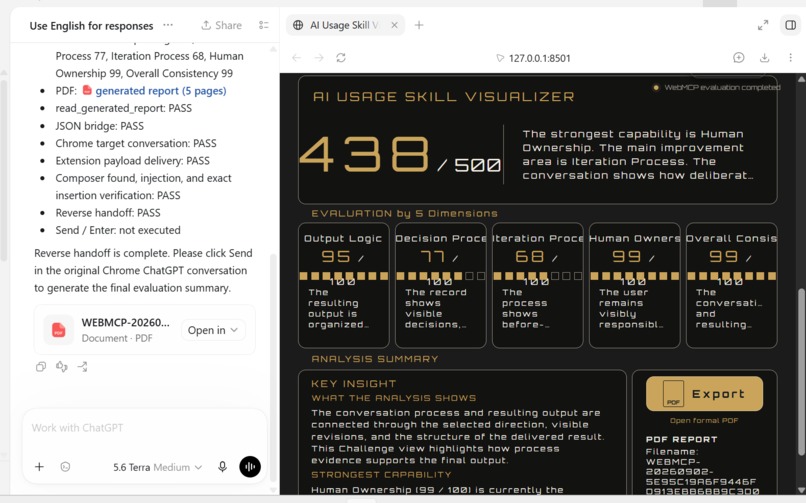This screenshot has width=806, height=503.
Task: Select the Decision Process score card
Action: [441, 285]
